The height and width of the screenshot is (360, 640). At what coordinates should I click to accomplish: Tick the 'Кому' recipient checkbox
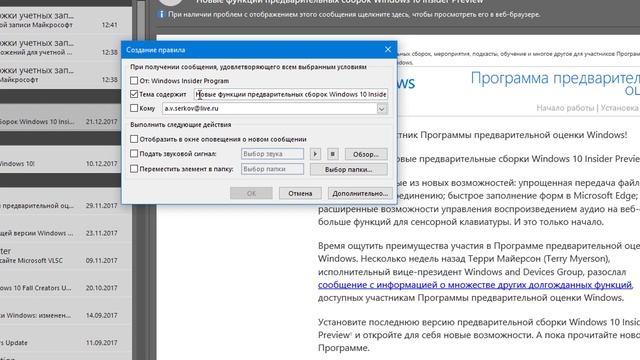[x=134, y=108]
